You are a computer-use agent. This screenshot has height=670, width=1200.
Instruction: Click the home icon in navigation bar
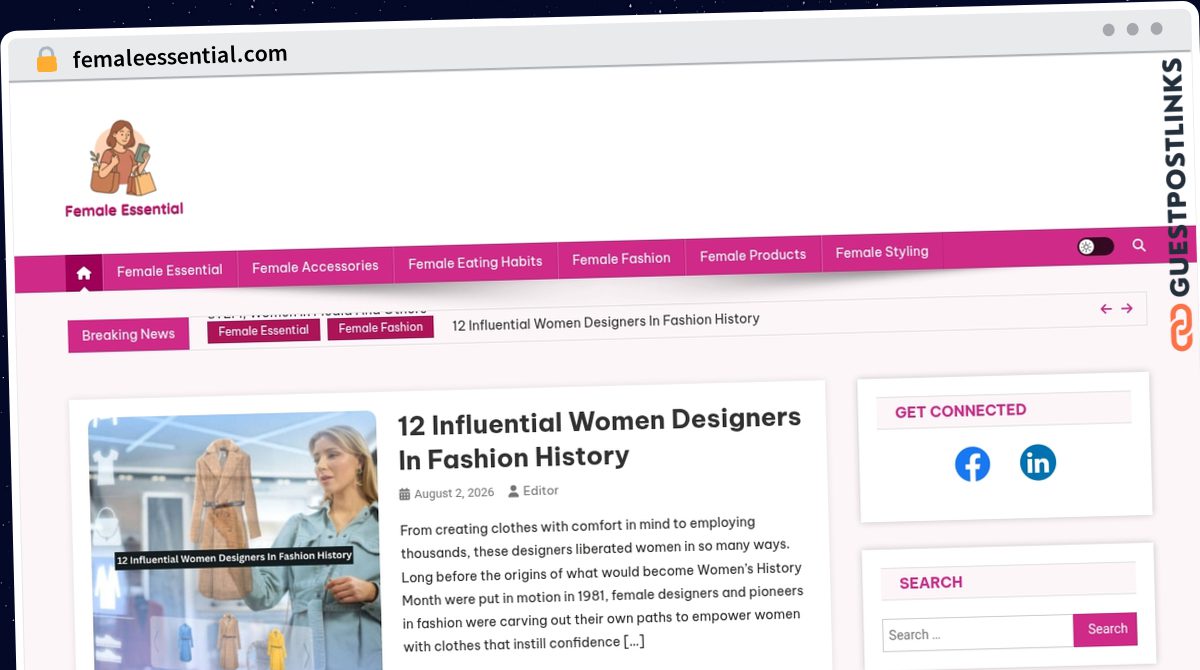click(84, 273)
